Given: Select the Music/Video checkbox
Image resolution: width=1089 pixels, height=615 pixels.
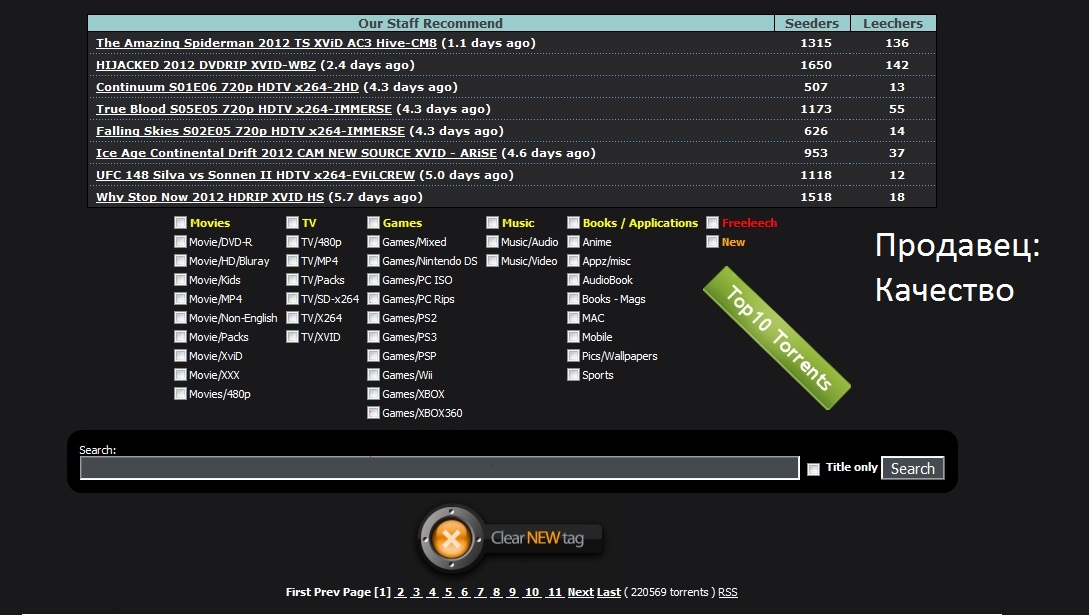Looking at the screenshot, I should (492, 261).
